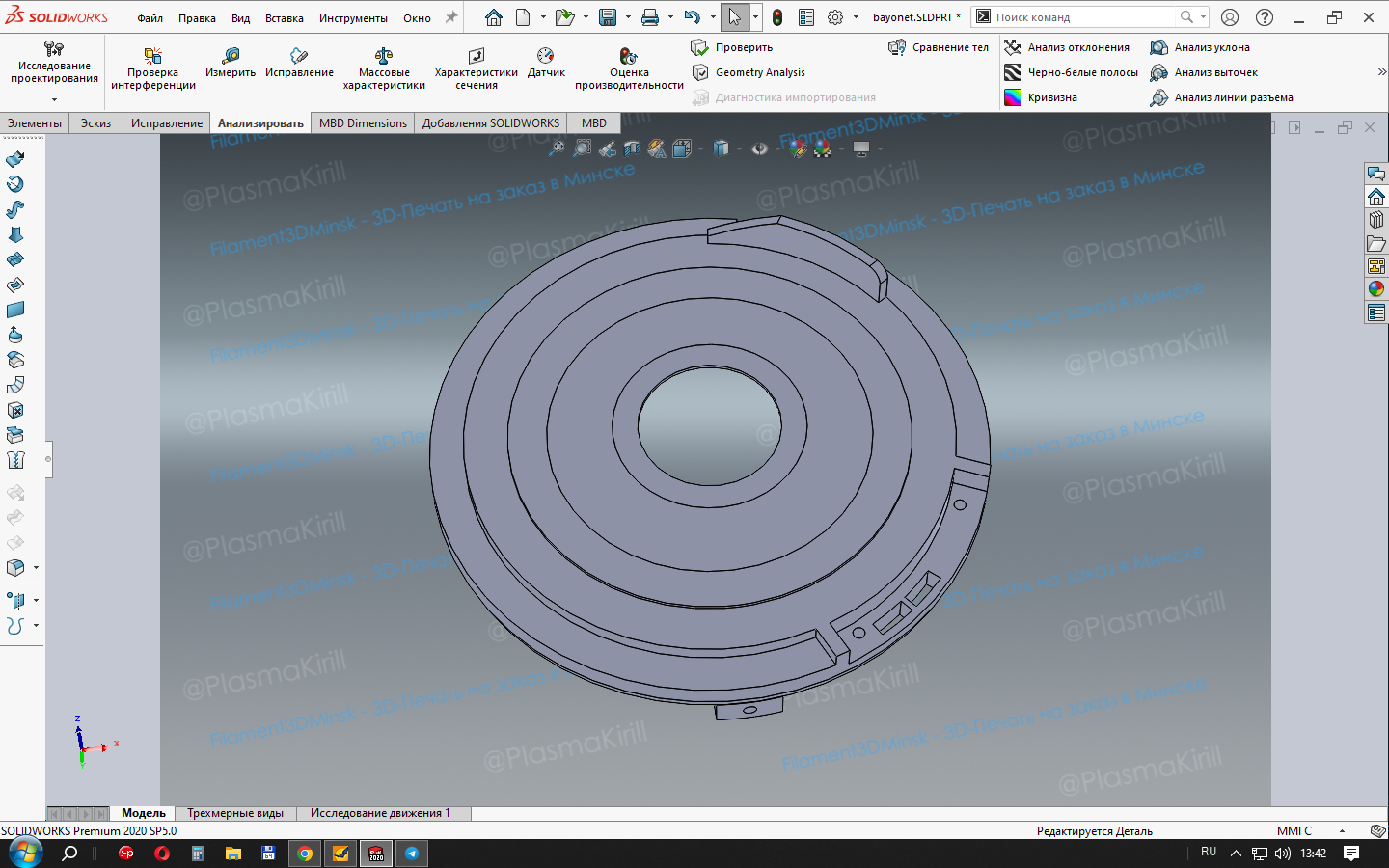
Task: Open the Инструменты menu
Action: [x=353, y=18]
